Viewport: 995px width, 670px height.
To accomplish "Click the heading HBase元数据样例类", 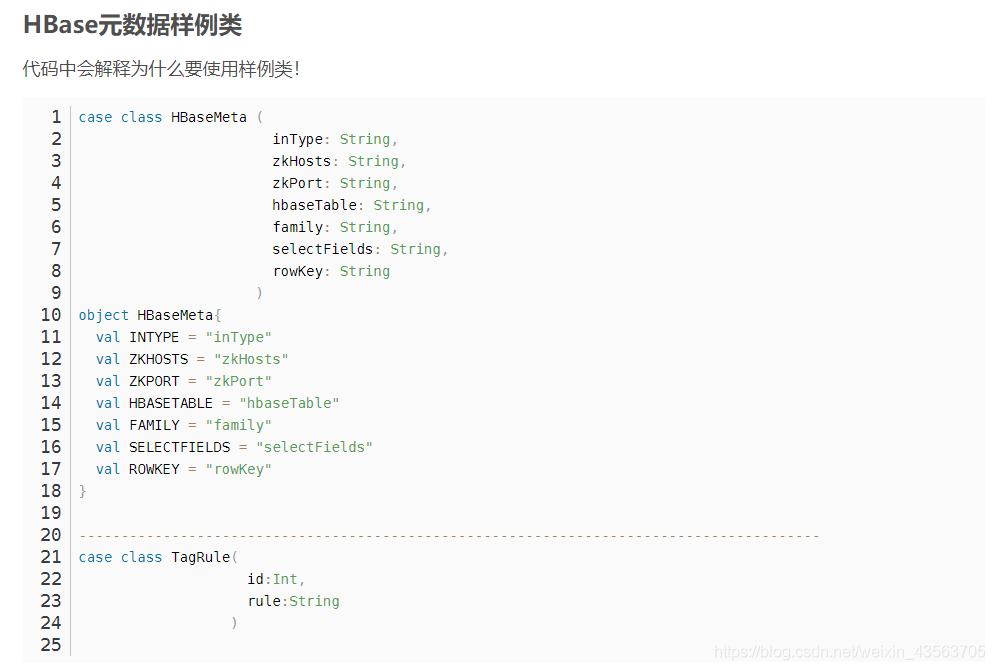I will (x=132, y=25).
